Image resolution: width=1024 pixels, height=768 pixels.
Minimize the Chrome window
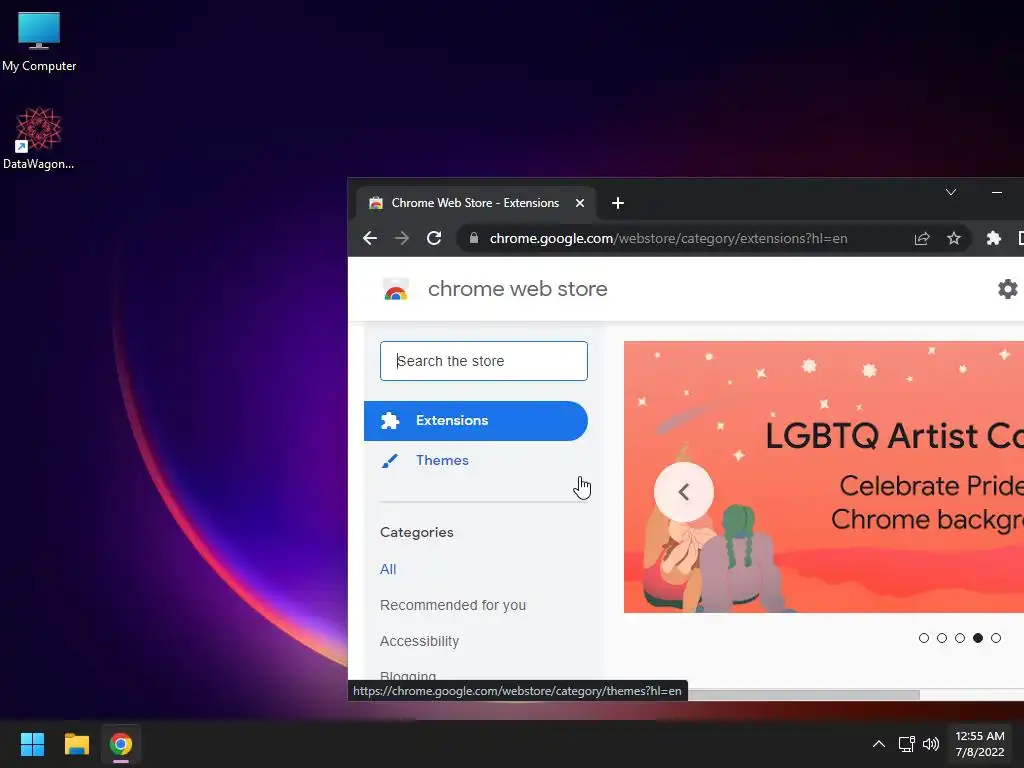click(x=997, y=192)
